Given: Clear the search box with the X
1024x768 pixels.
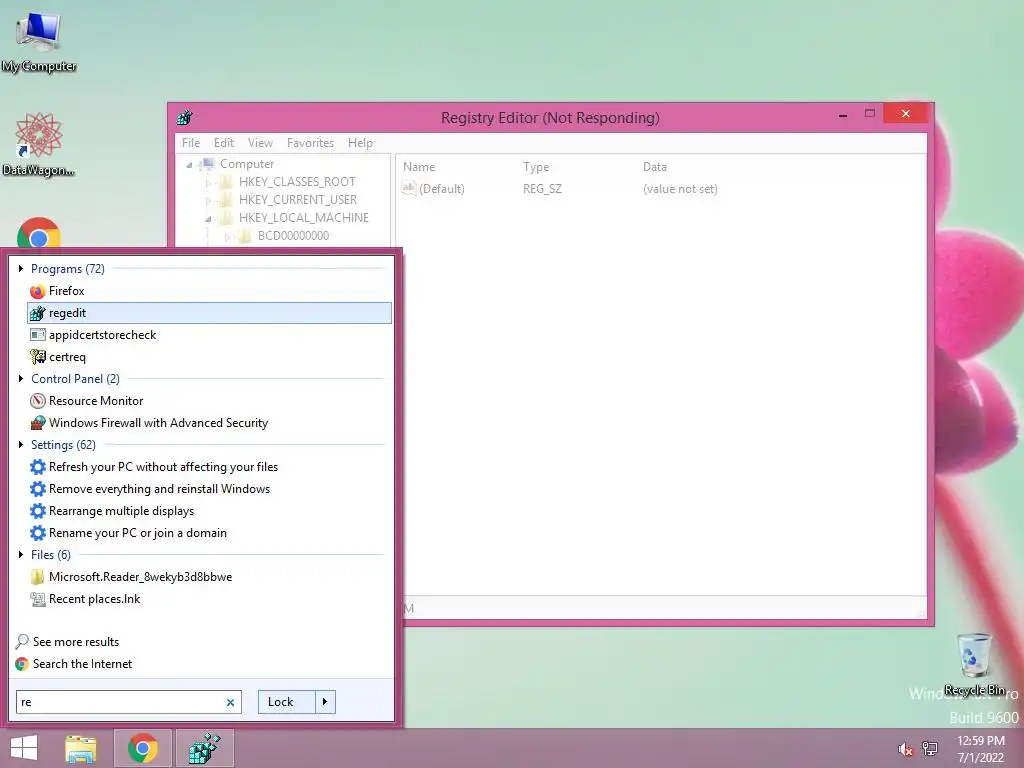Looking at the screenshot, I should pyautogui.click(x=230, y=703).
